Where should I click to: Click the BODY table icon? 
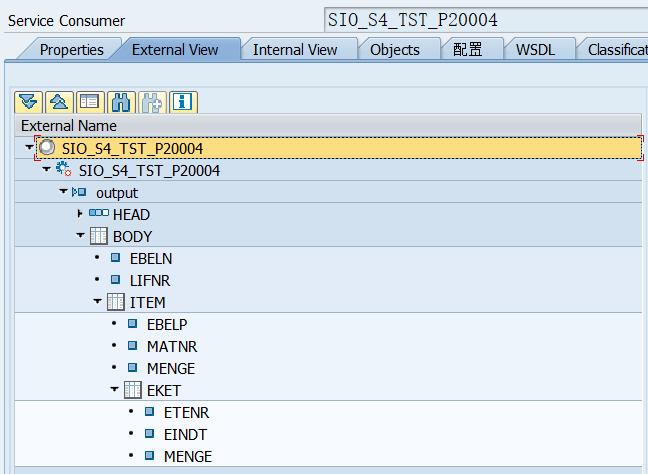(x=99, y=236)
